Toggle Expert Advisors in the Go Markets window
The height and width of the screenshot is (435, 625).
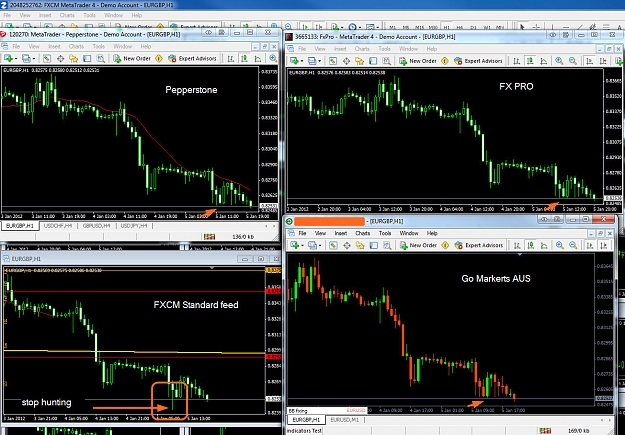[479, 245]
